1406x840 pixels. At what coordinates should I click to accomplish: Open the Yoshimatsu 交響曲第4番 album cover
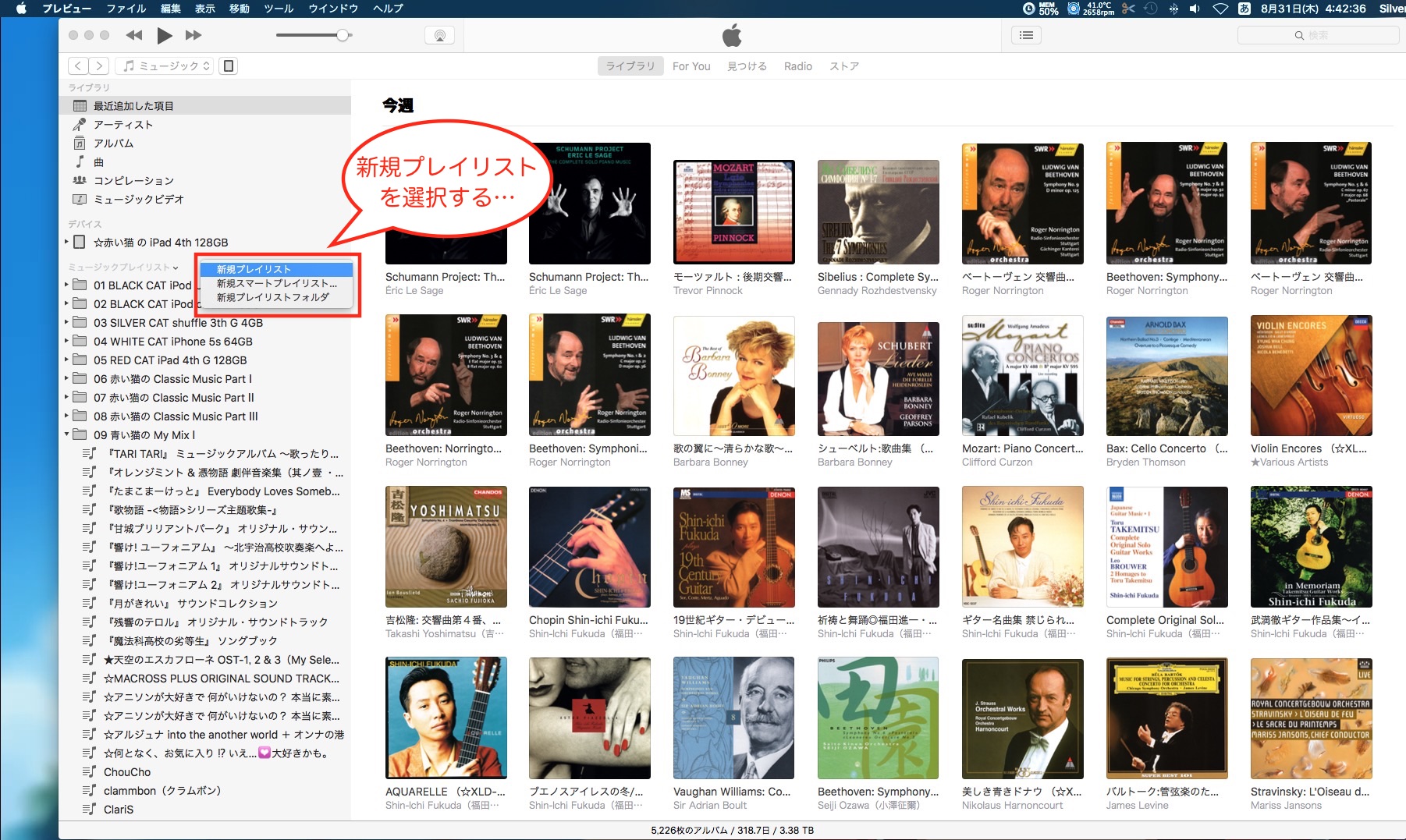[x=446, y=547]
